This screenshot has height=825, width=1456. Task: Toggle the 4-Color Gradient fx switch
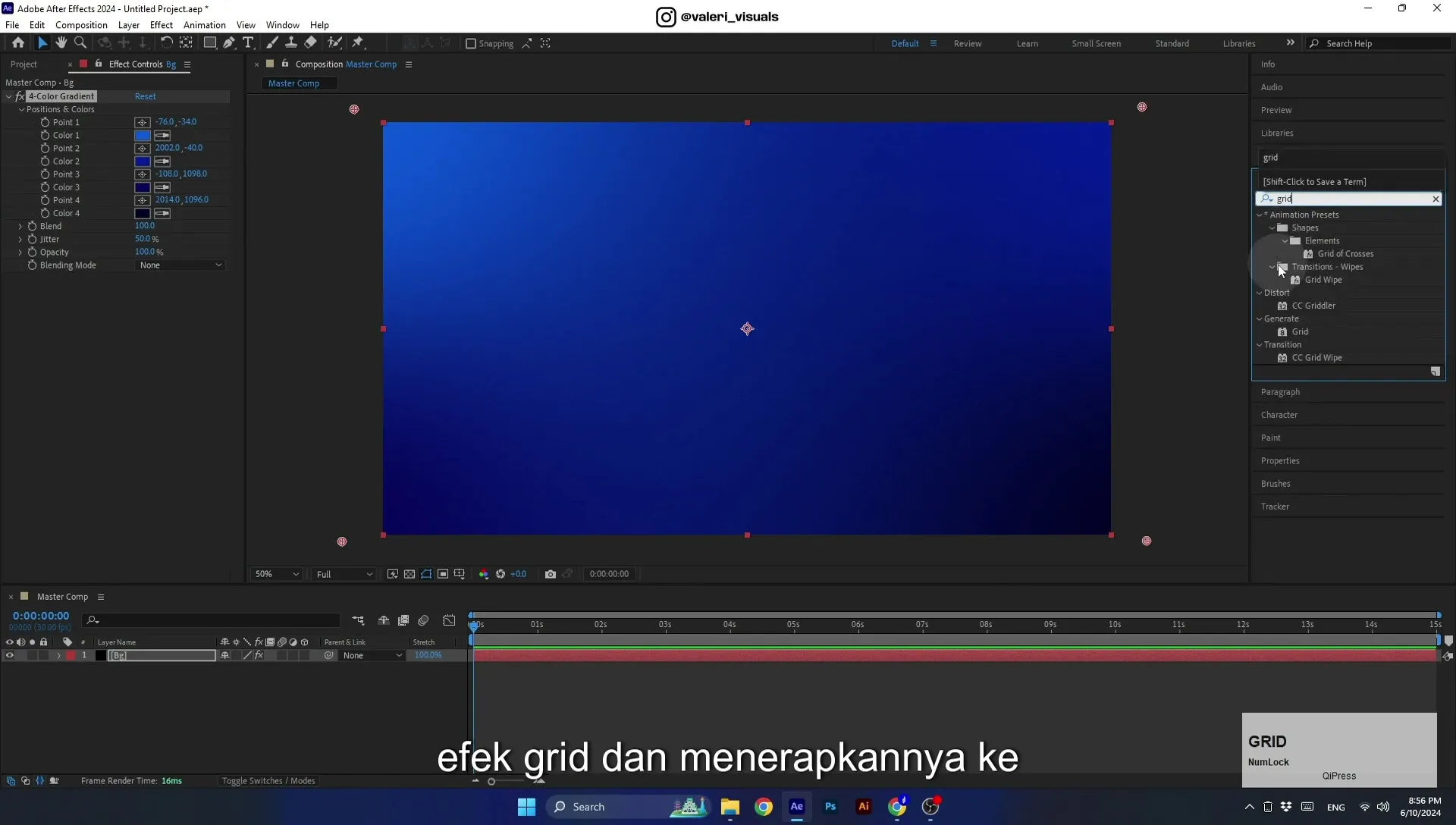tap(20, 96)
